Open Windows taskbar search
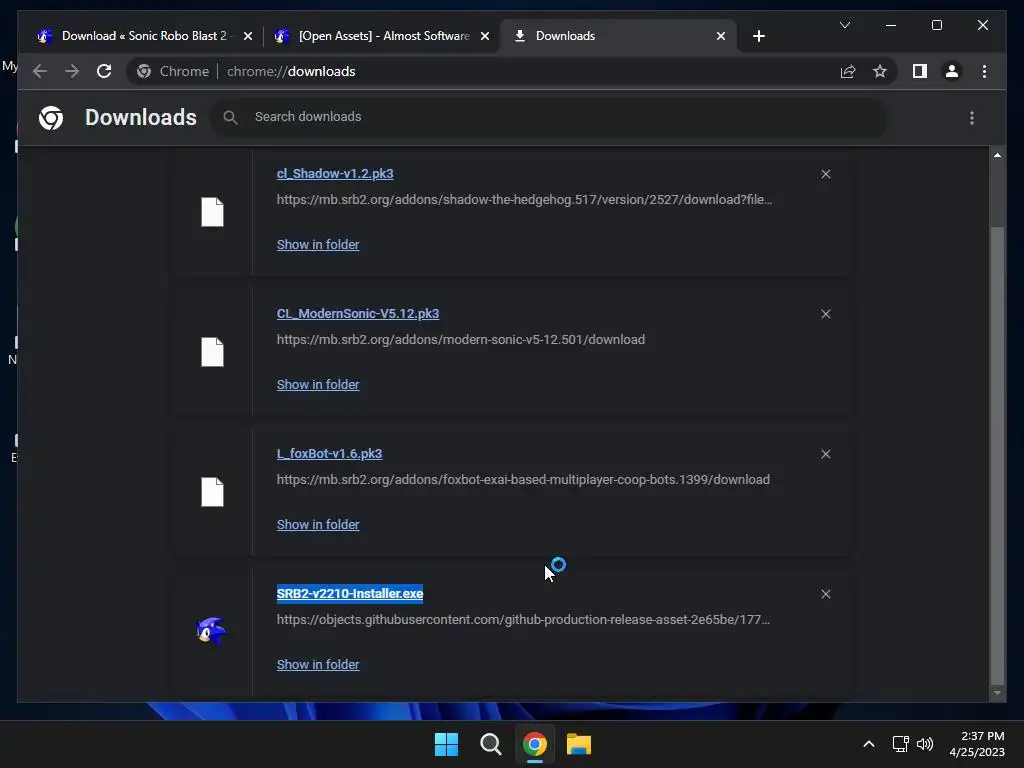 (490, 744)
